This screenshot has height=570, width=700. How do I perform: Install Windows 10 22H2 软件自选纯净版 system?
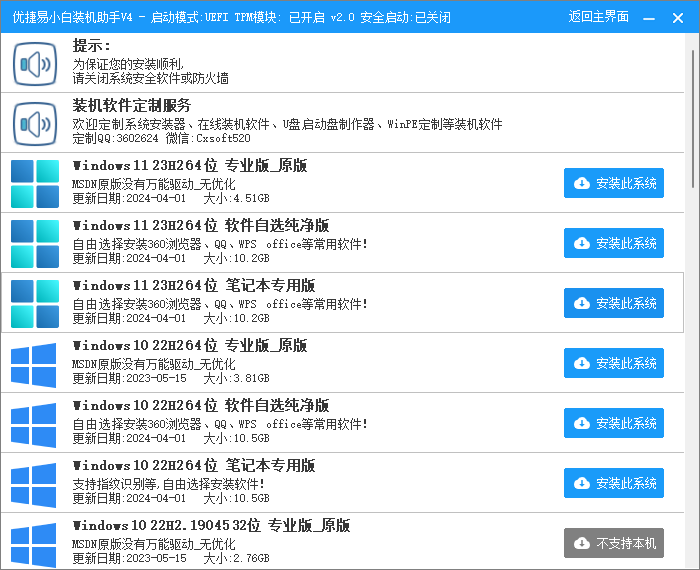pyautogui.click(x=614, y=423)
